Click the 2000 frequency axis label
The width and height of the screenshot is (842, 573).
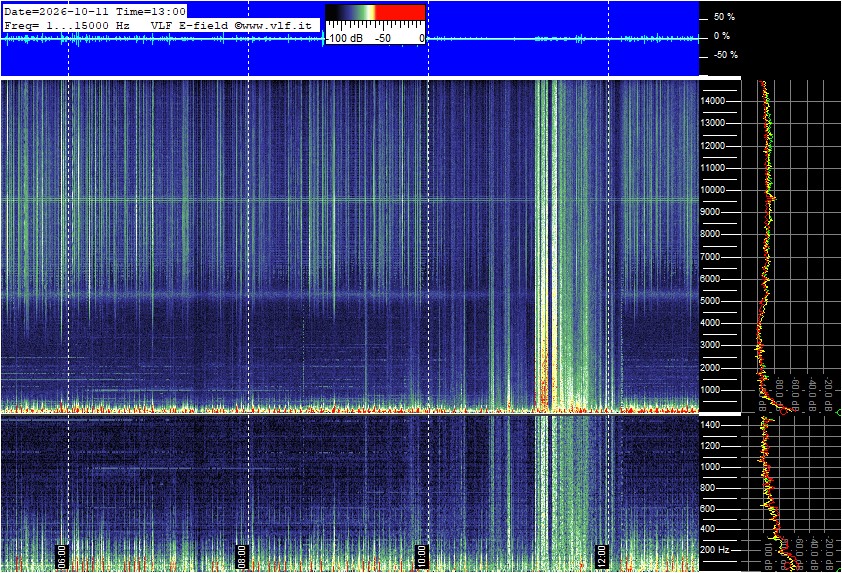click(x=710, y=368)
